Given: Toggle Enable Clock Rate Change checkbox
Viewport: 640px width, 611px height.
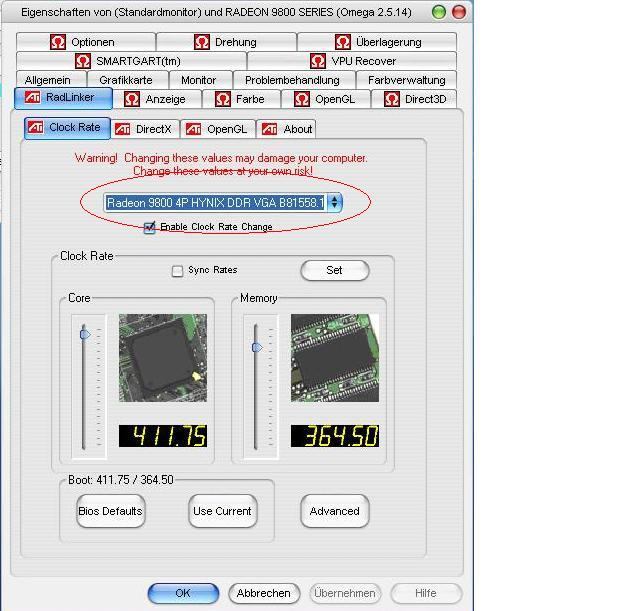Looking at the screenshot, I should (x=149, y=227).
